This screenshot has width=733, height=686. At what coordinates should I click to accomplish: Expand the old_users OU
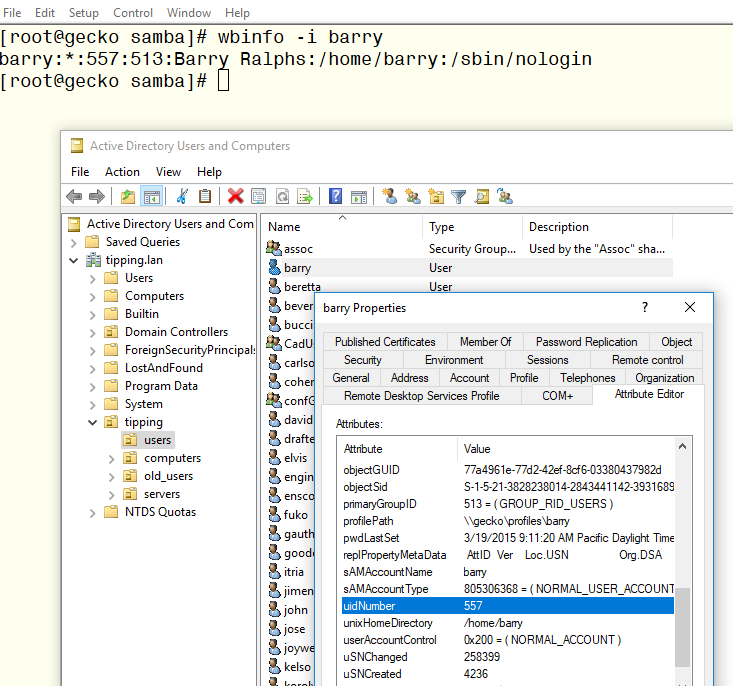[112, 477]
